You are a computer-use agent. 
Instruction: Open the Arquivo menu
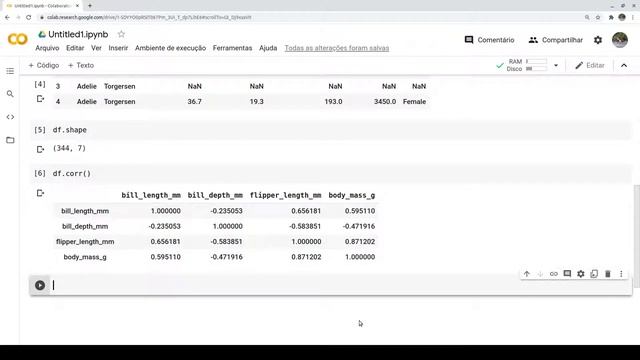(x=47, y=48)
